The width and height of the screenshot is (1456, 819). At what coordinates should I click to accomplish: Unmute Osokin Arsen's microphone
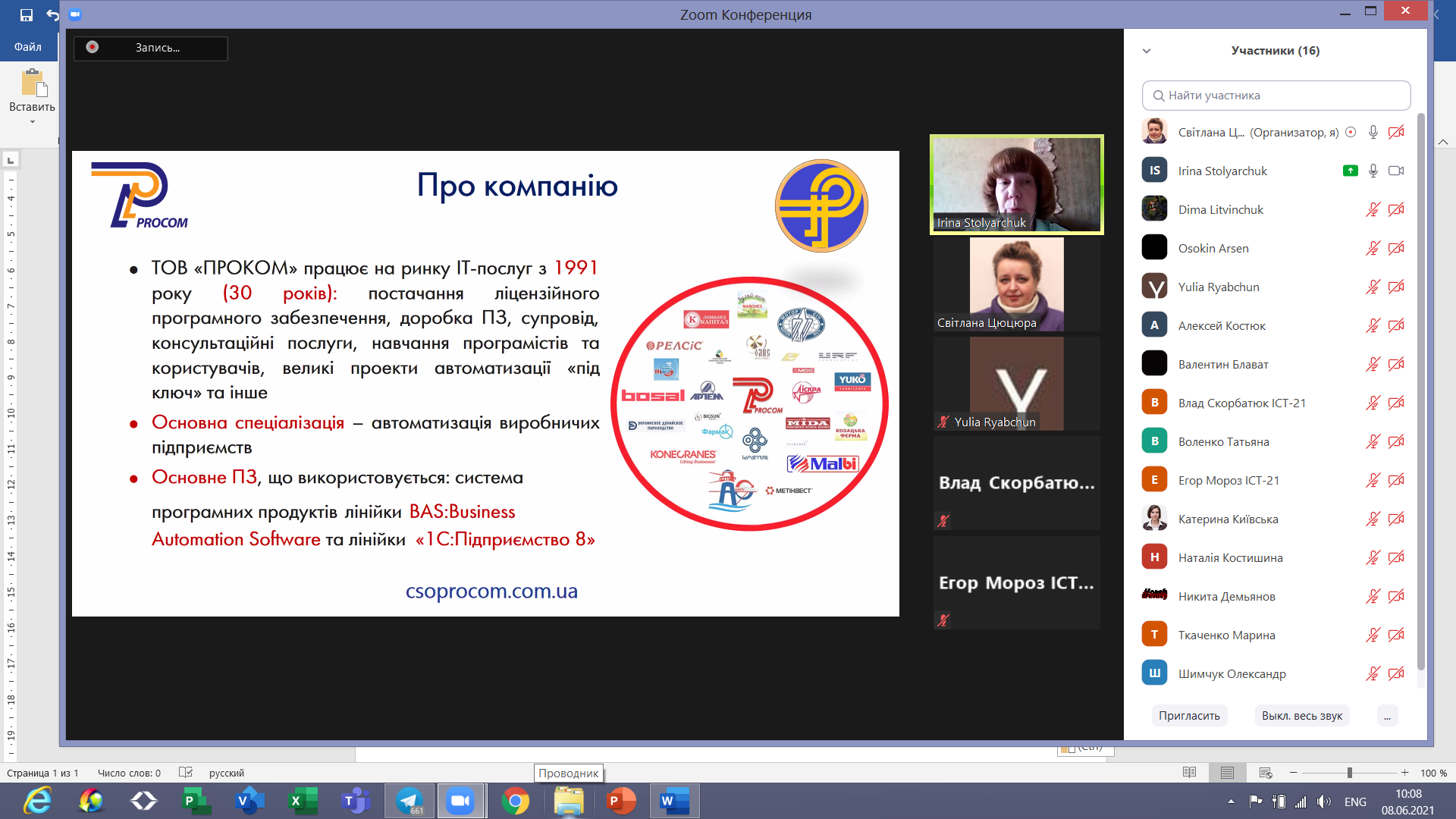[1373, 249]
